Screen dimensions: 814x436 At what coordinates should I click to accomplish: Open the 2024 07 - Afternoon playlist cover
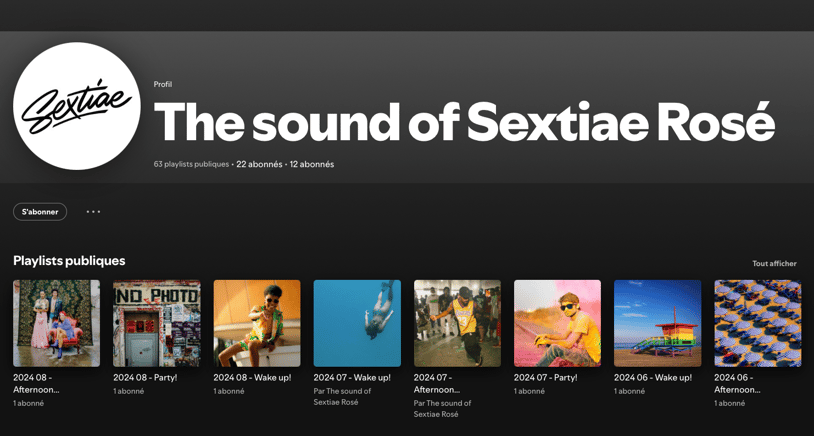(457, 323)
